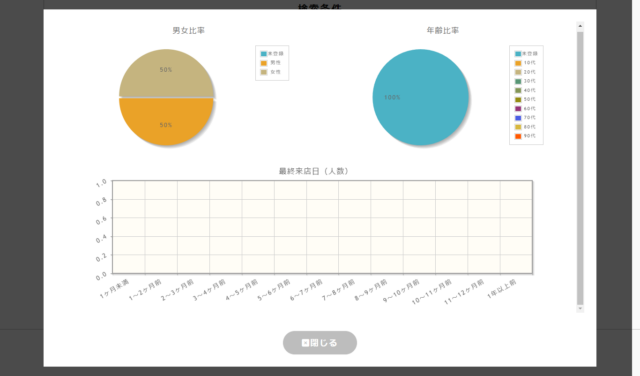
Task: Click the 未登録 swatch in gender legend
Action: [264, 54]
